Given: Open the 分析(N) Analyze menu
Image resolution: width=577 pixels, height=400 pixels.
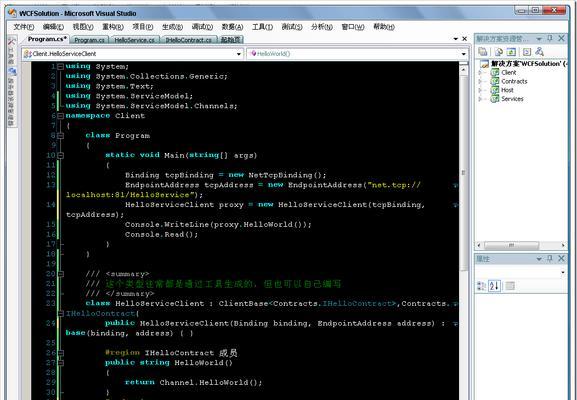Looking at the screenshot, I should [322, 27].
